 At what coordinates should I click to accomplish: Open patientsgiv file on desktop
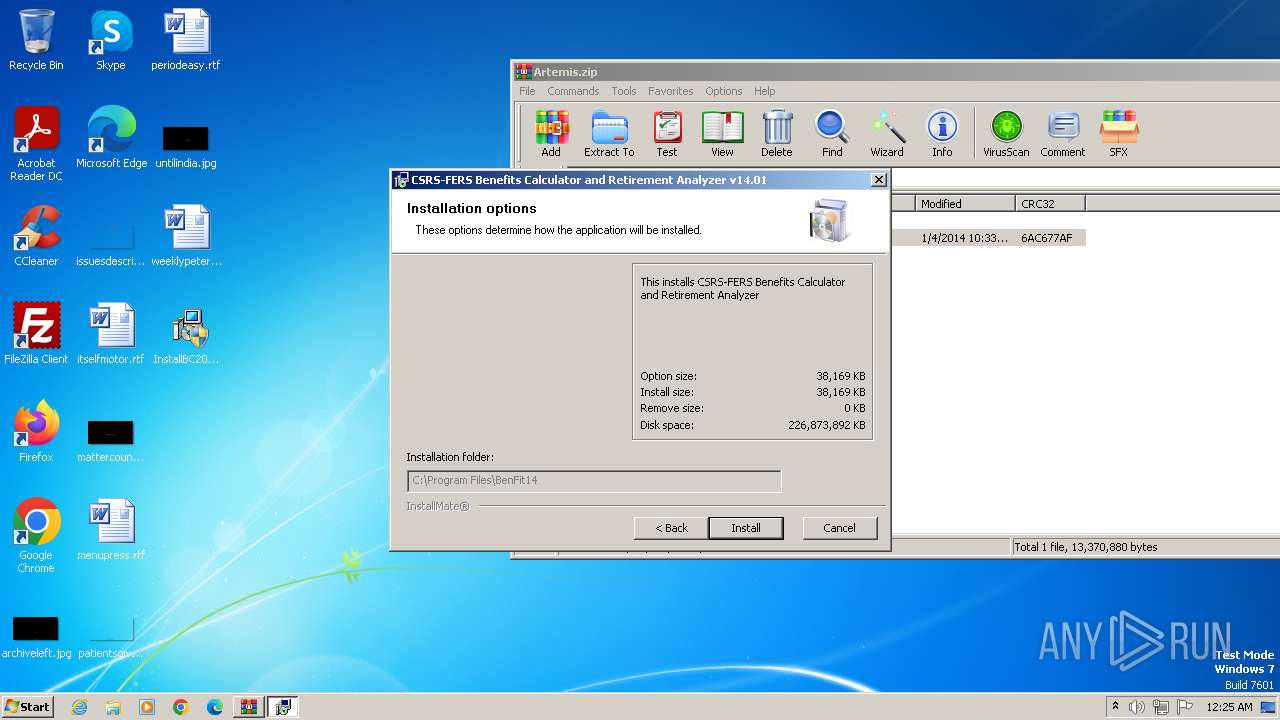(111, 637)
